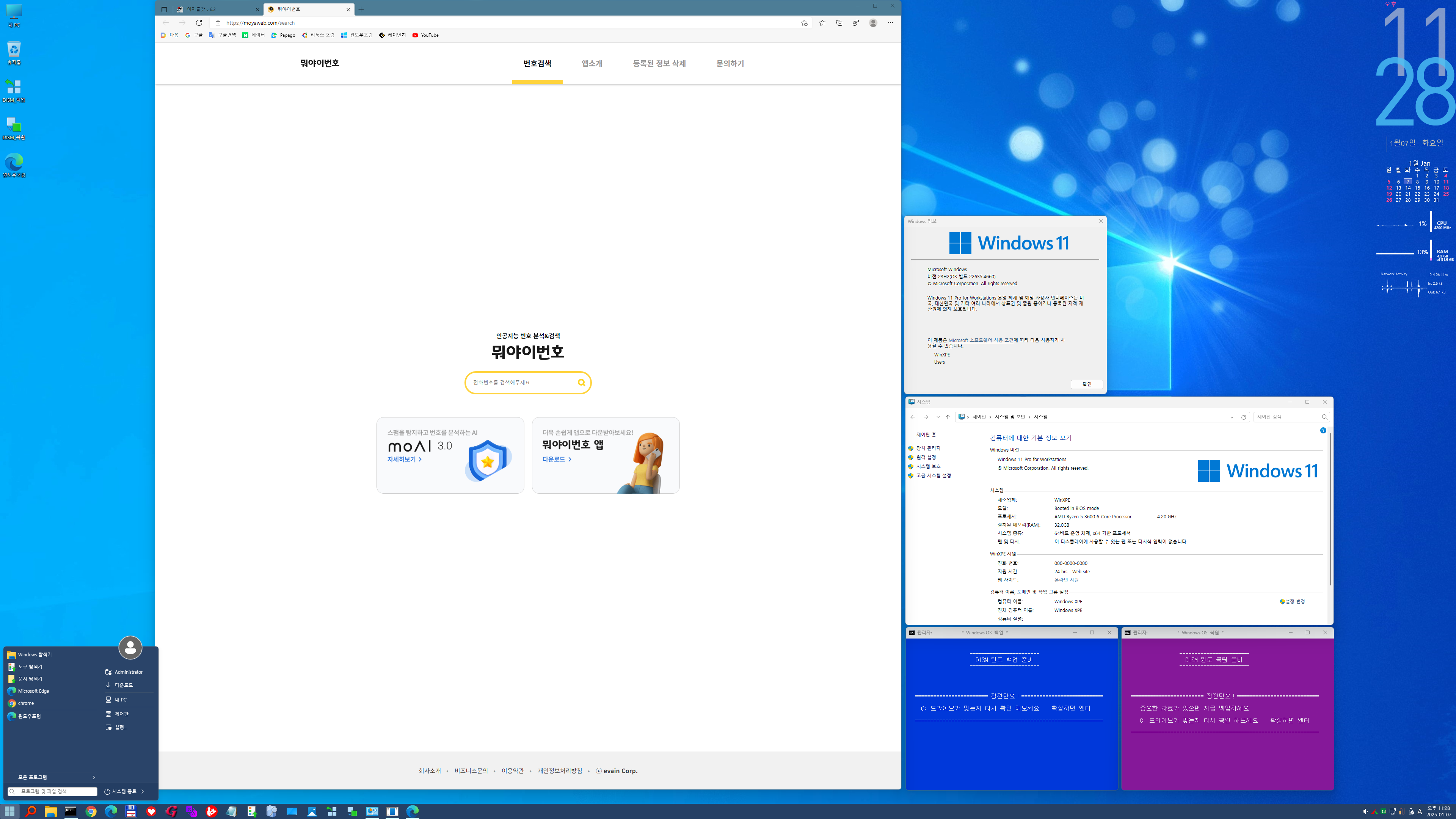Open File Explorer from the taskbar
1456x819 pixels.
(50, 811)
